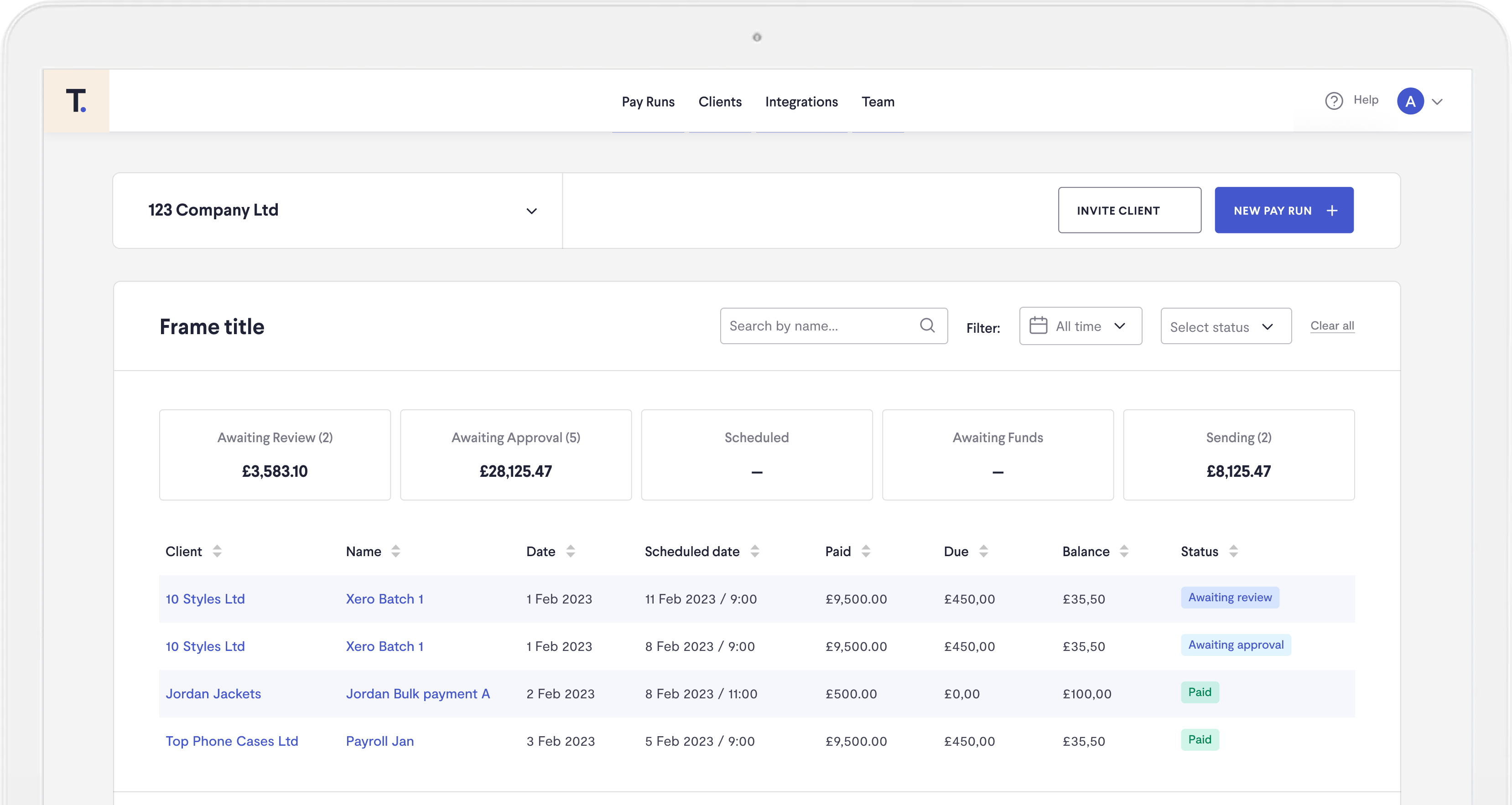Image resolution: width=1512 pixels, height=805 pixels.
Task: Select the Awaiting Review (2) card
Action: (x=275, y=455)
